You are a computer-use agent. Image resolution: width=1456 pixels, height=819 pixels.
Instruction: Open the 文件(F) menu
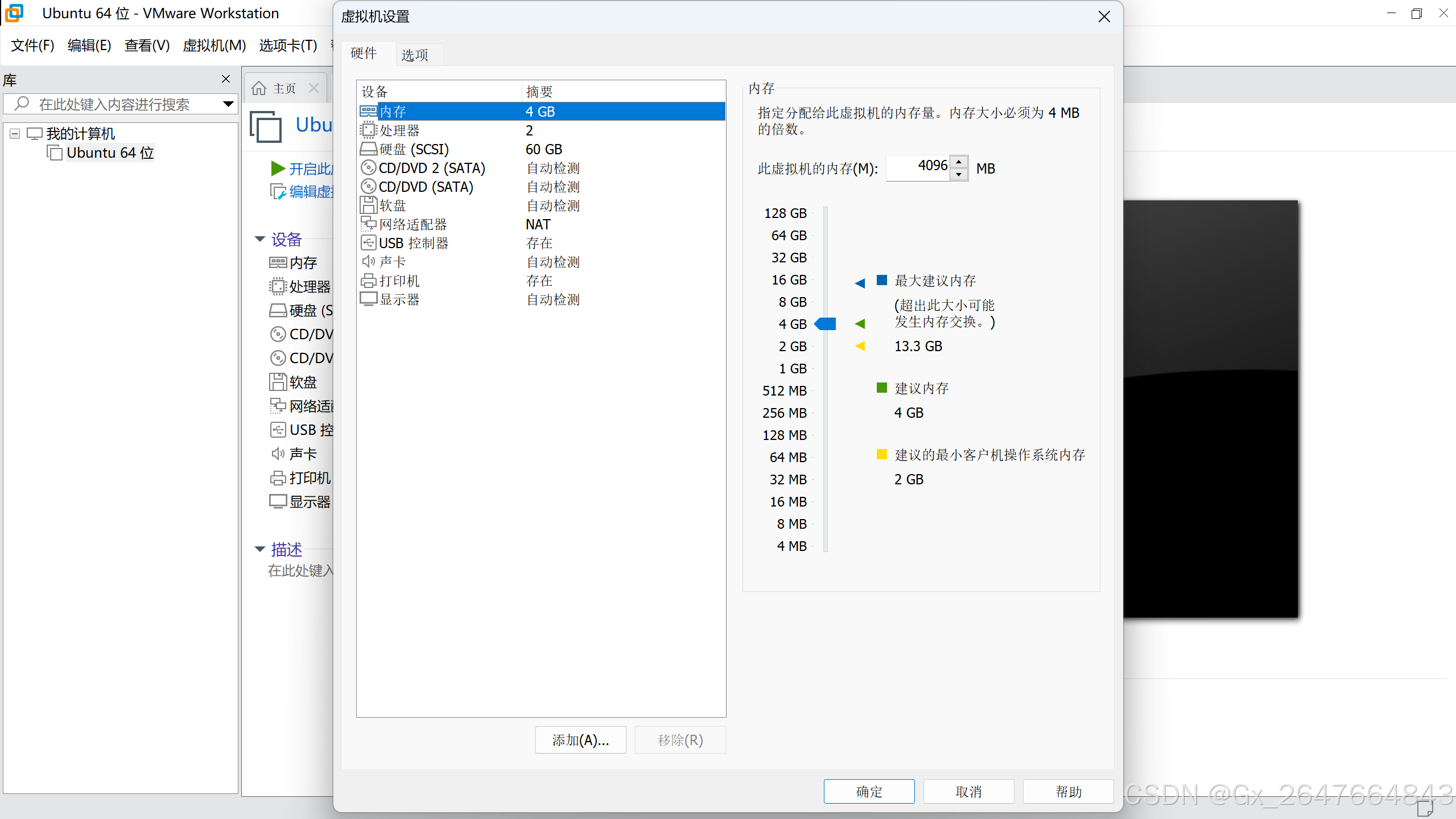[x=32, y=45]
